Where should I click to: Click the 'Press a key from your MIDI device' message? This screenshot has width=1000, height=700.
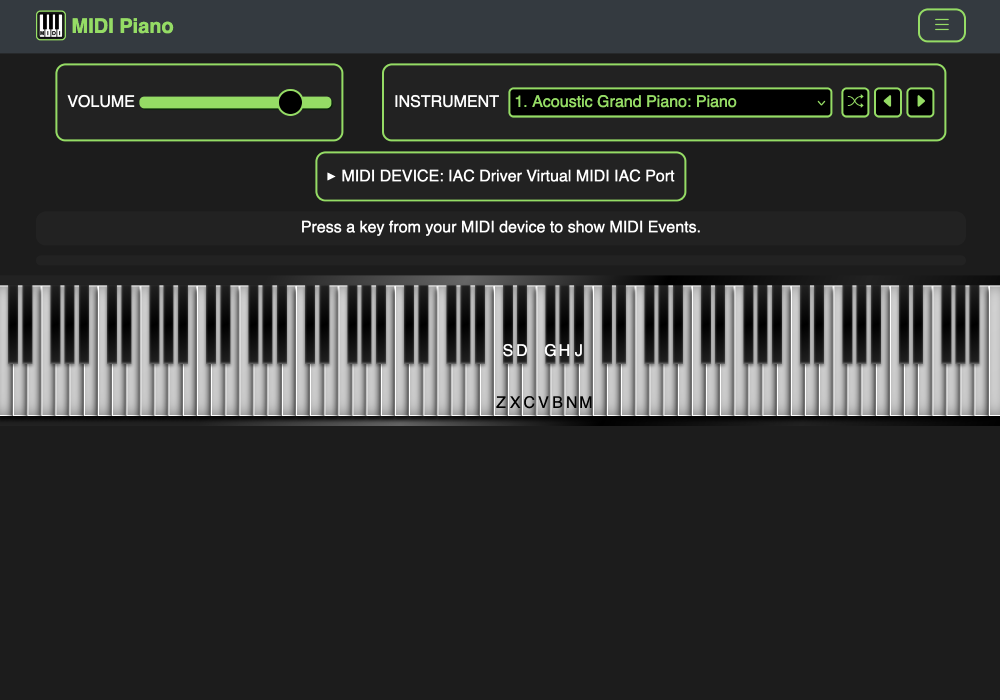tap(501, 228)
